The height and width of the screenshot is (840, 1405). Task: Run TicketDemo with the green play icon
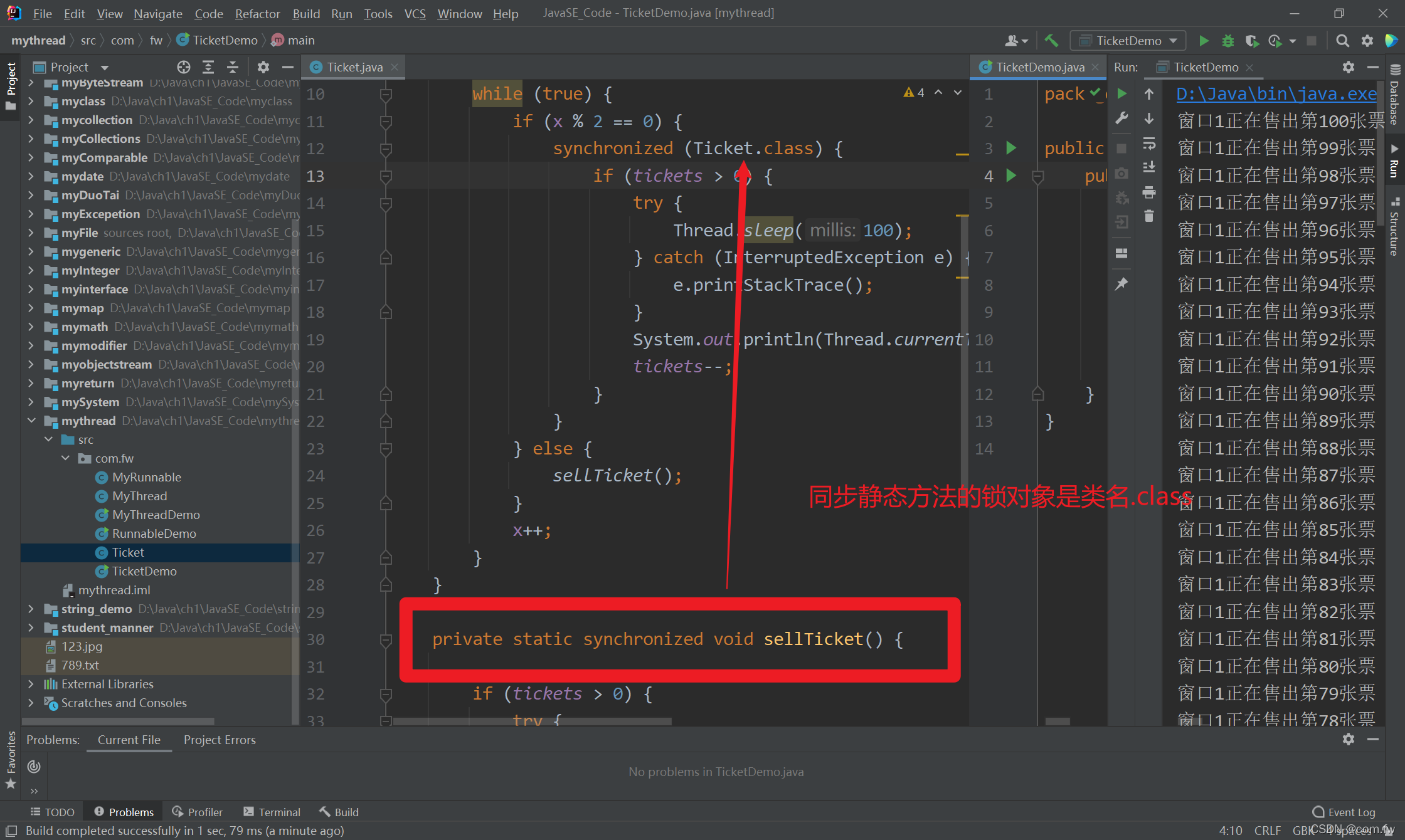[x=1204, y=41]
